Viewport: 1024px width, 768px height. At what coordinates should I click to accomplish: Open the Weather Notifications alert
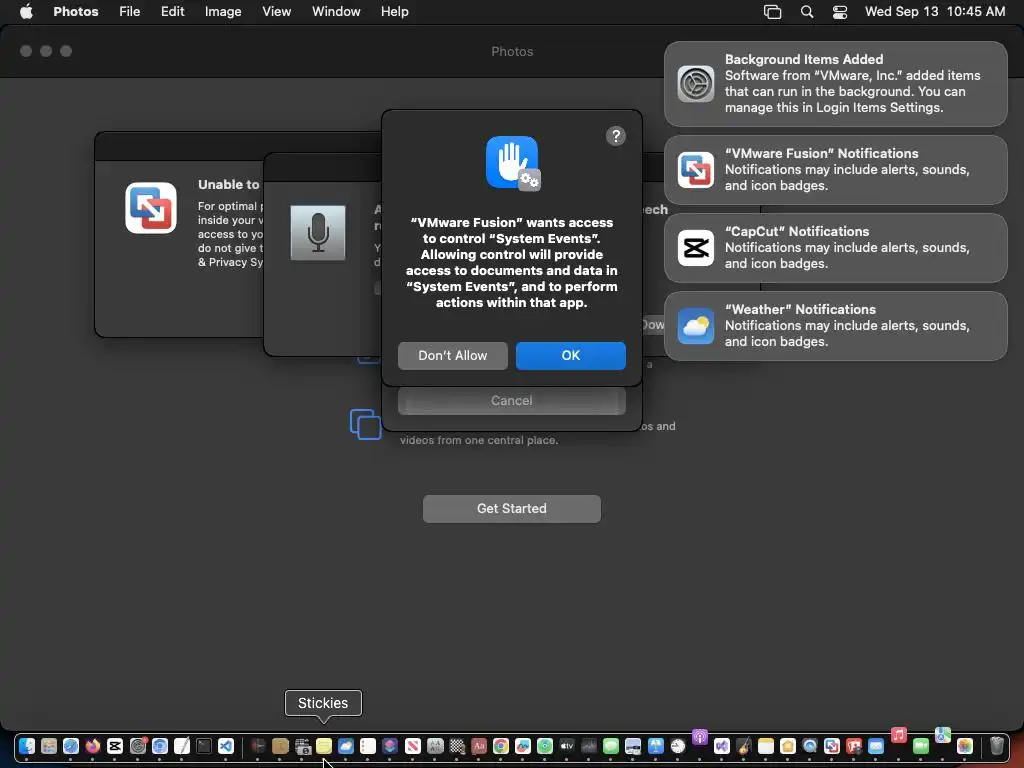835,326
